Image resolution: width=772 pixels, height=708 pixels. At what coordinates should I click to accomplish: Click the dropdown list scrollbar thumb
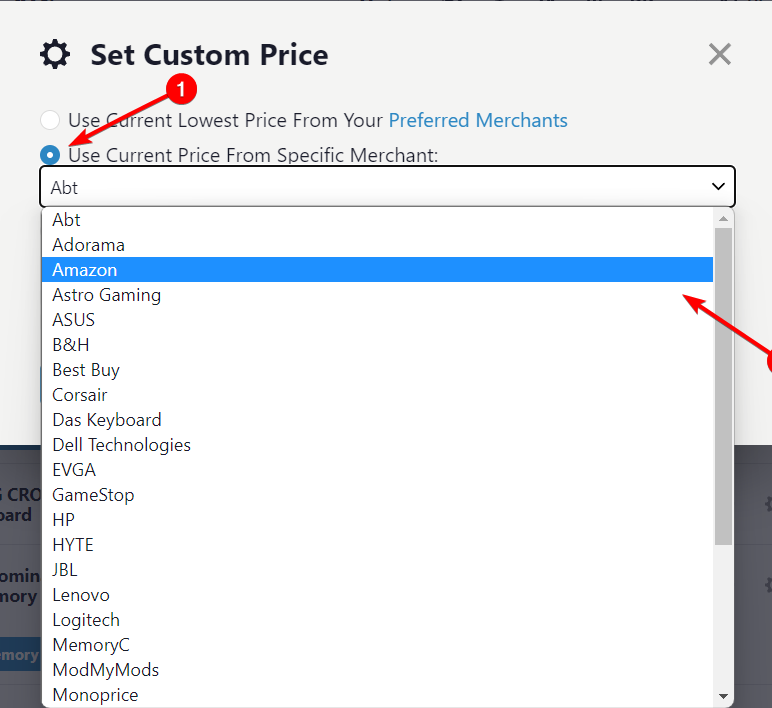(724, 385)
